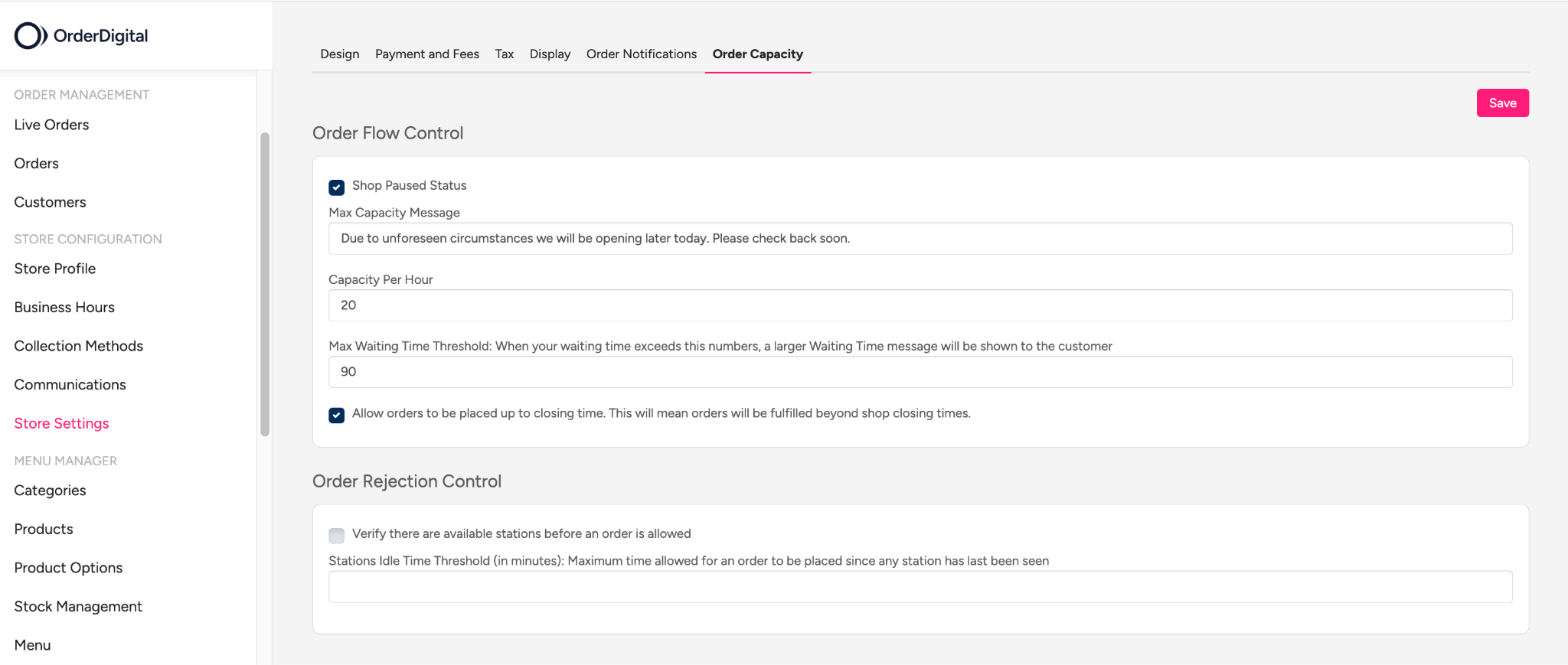Open the Business Hours page

[x=64, y=308]
